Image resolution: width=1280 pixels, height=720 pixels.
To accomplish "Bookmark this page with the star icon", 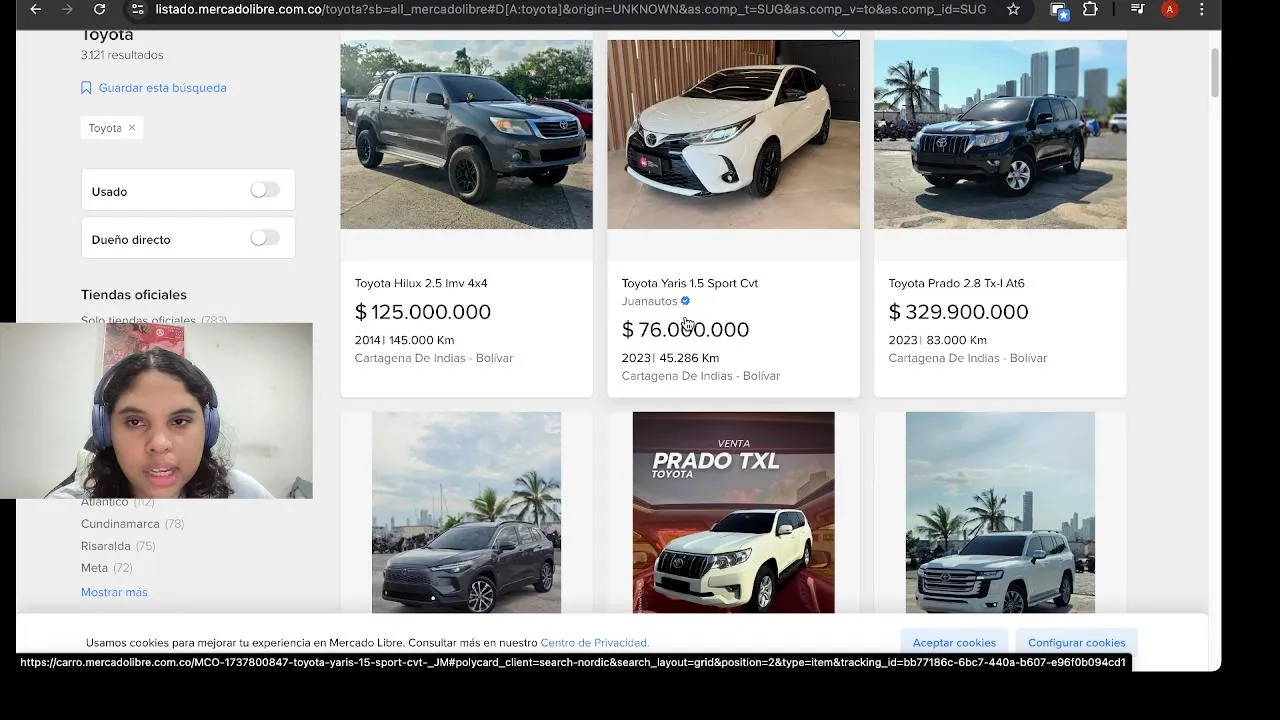I will click(1013, 9).
